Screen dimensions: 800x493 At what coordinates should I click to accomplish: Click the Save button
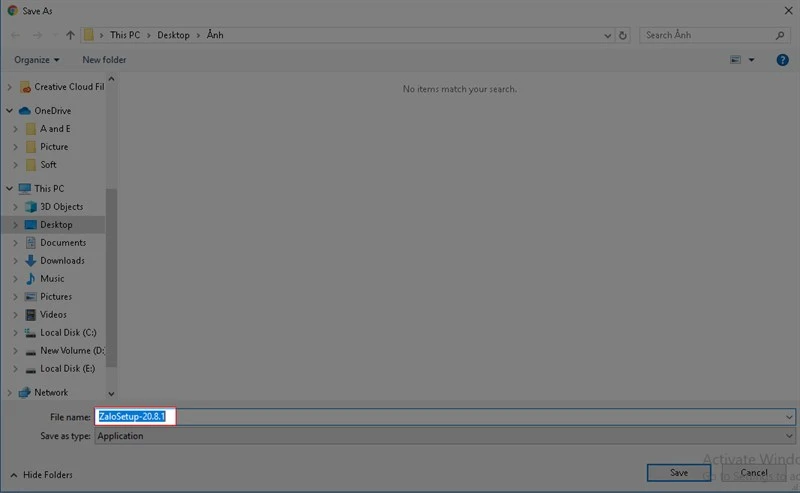[x=679, y=473]
